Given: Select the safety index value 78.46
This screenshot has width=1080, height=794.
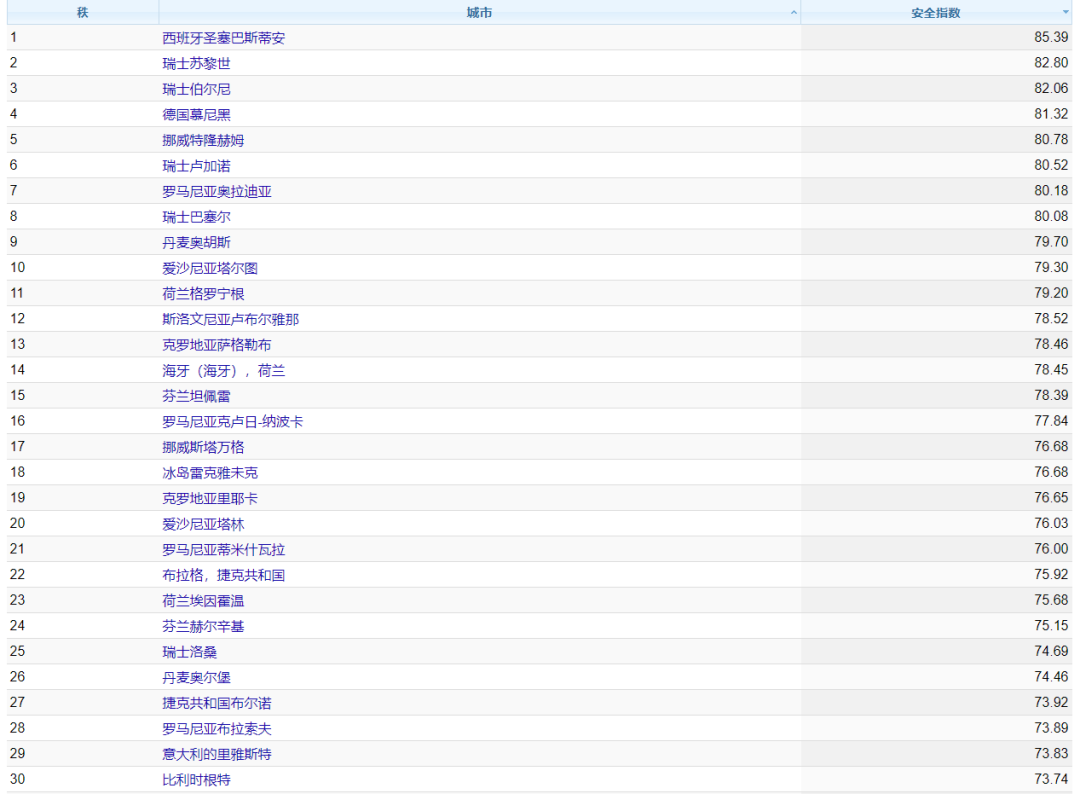Looking at the screenshot, I should point(1051,344).
